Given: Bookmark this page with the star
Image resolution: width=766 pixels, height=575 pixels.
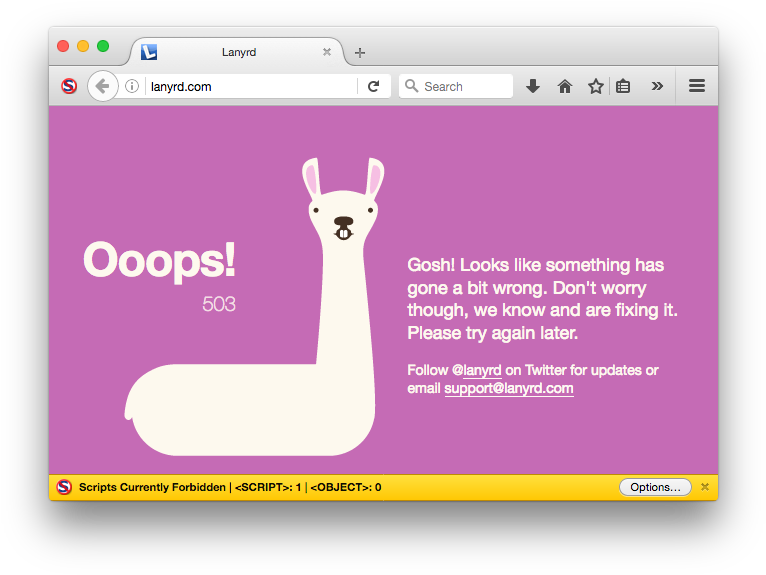Looking at the screenshot, I should (x=596, y=86).
